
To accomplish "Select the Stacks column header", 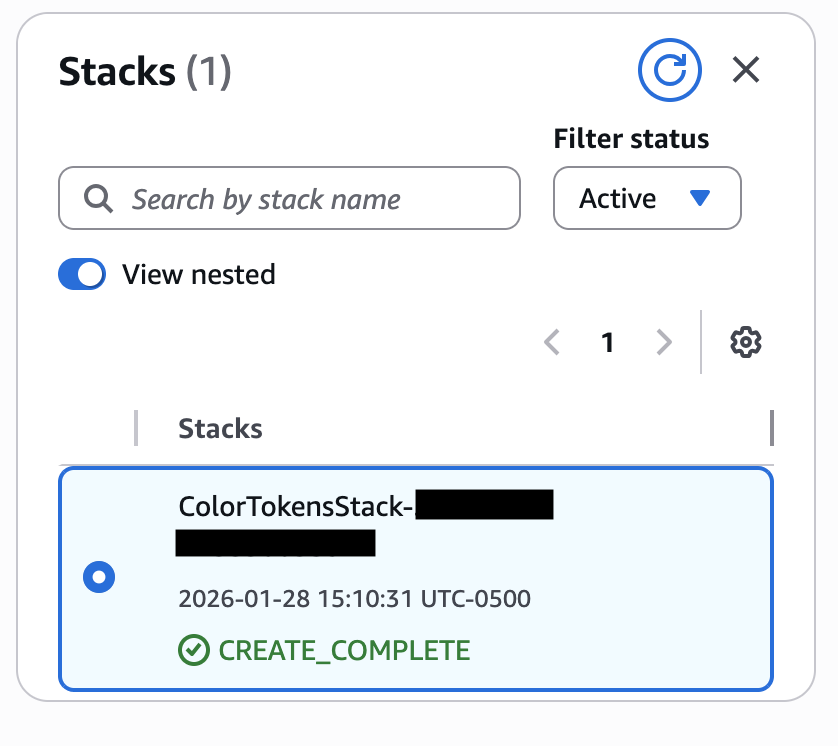I will [220, 428].
